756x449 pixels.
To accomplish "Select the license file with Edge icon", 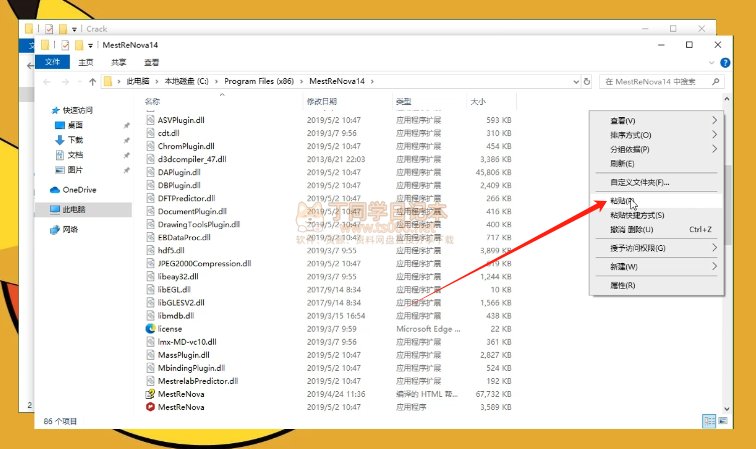I will [x=150, y=328].
